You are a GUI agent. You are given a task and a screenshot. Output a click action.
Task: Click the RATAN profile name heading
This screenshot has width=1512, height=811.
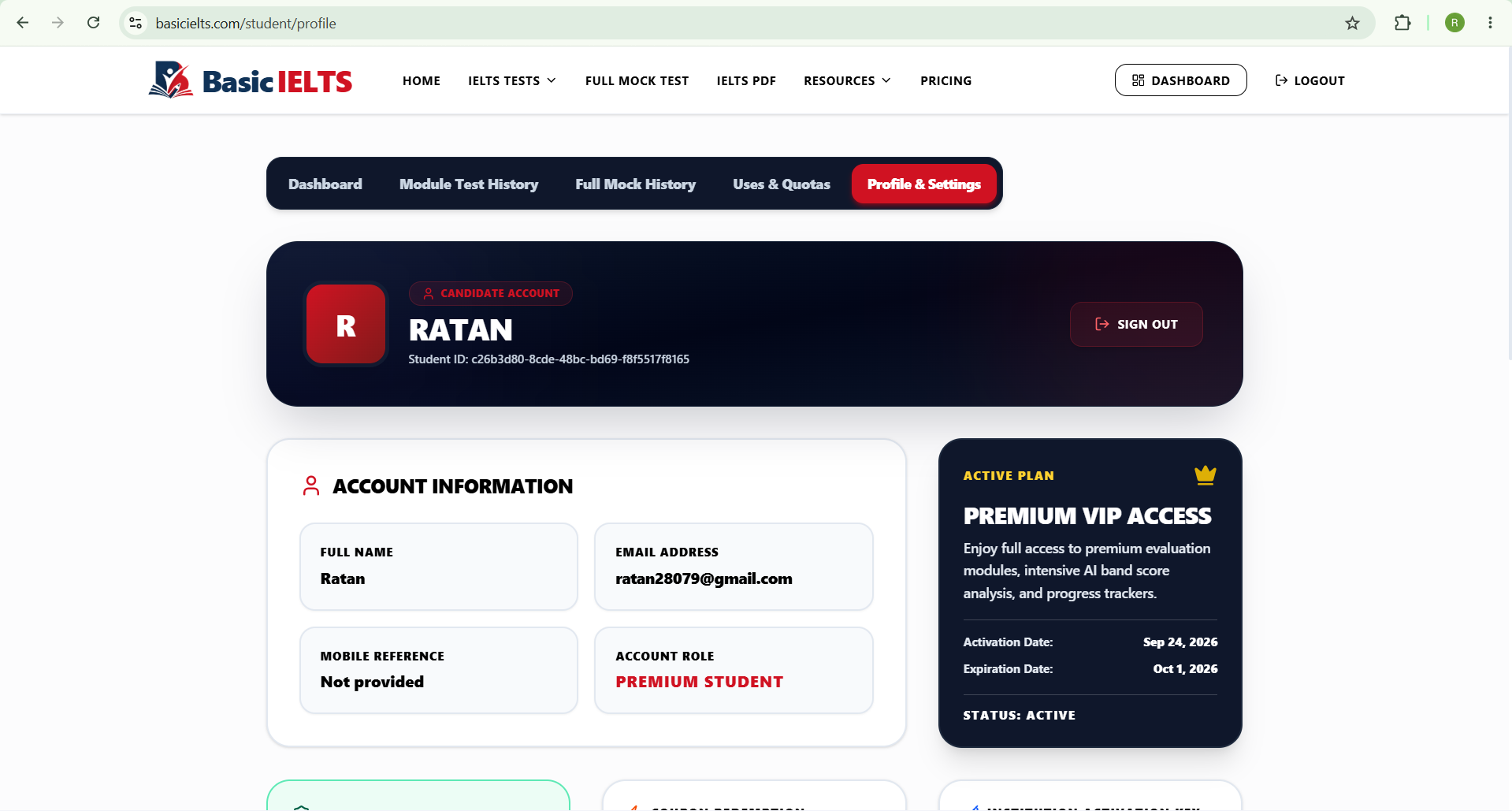[x=461, y=330]
